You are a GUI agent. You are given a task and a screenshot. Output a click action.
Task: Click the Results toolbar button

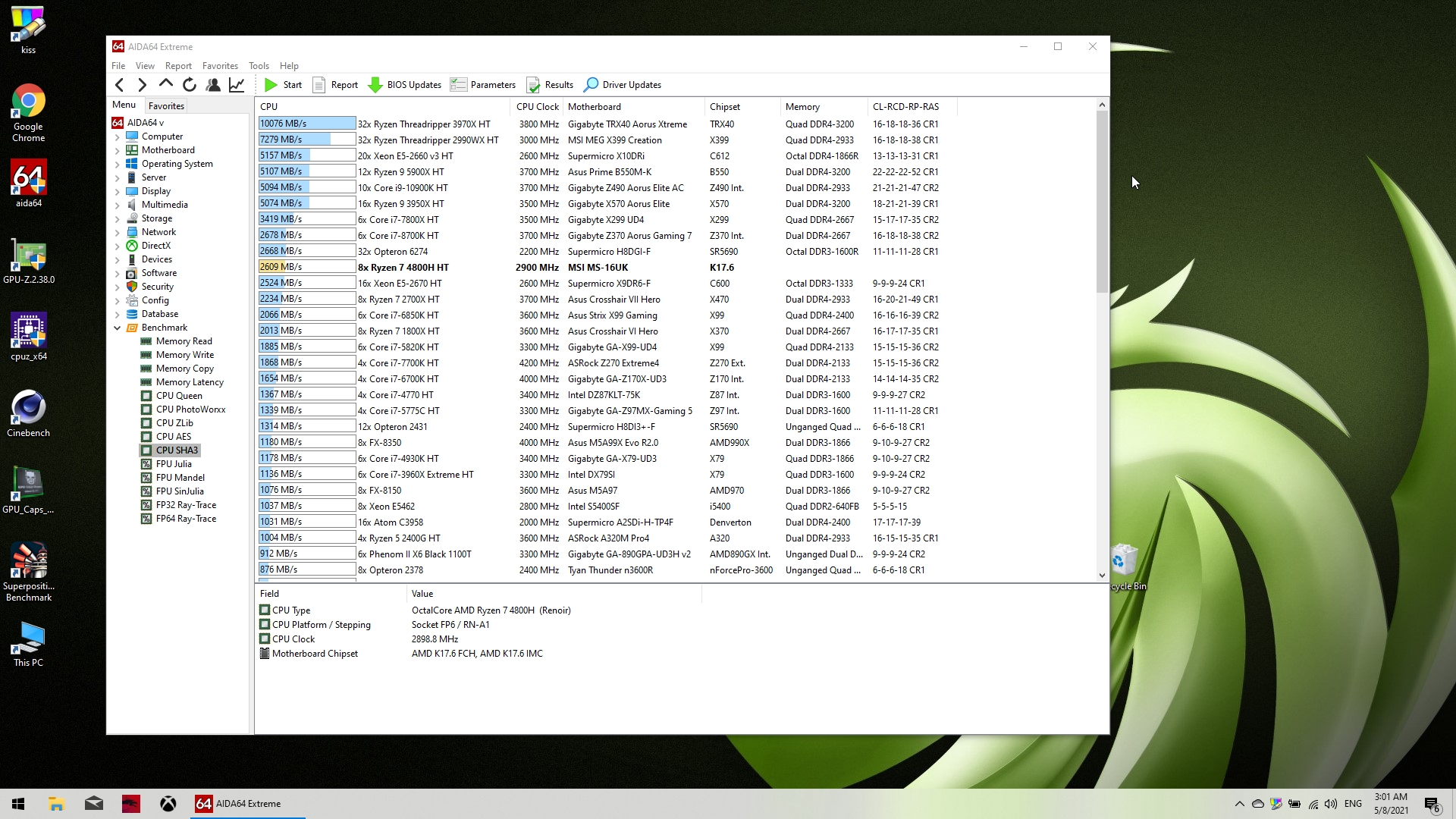(x=551, y=85)
